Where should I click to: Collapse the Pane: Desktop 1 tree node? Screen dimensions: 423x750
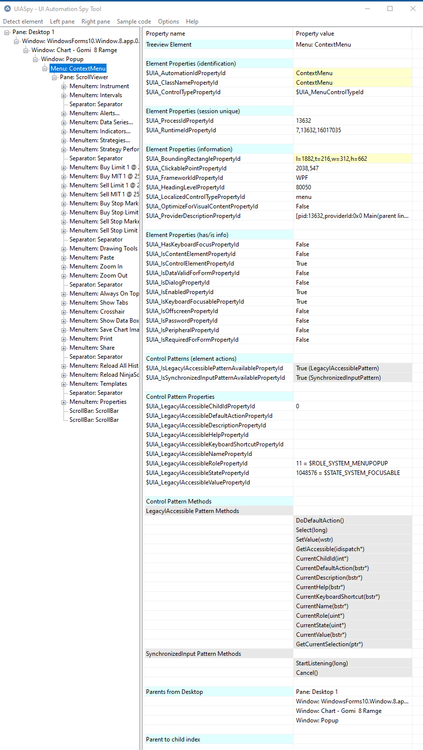tap(7, 32)
